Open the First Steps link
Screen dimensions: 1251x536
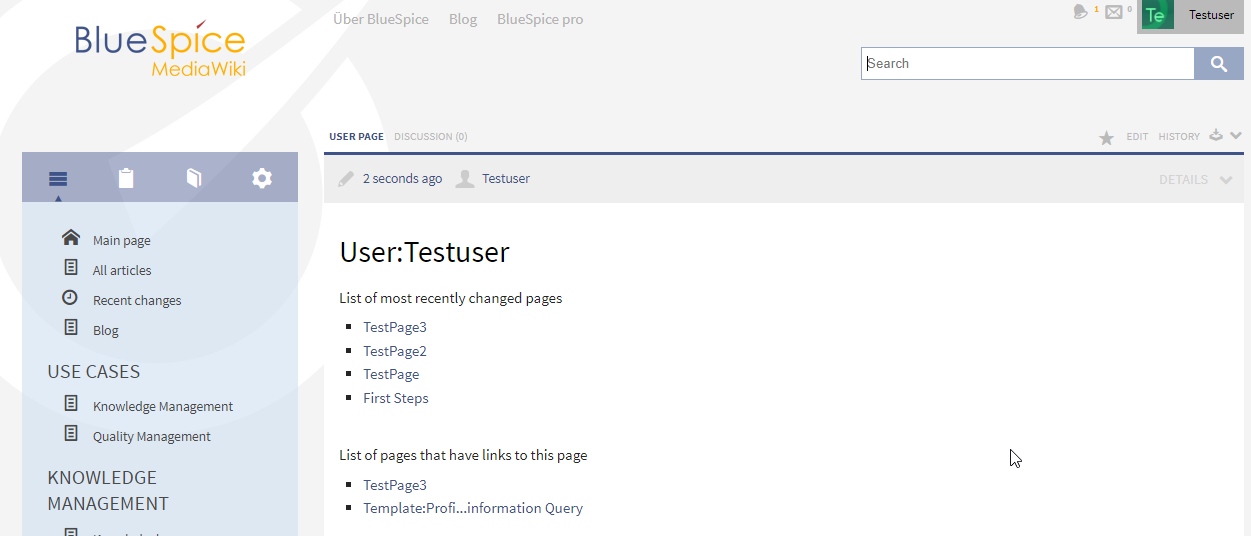point(395,398)
